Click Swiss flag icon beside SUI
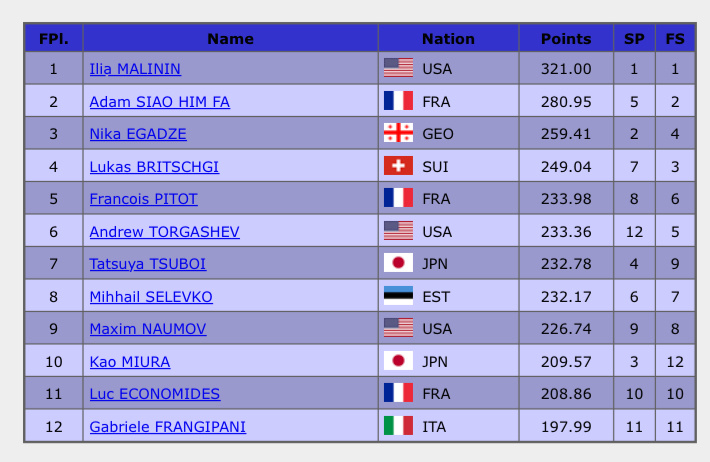This screenshot has height=462, width=710. (398, 165)
